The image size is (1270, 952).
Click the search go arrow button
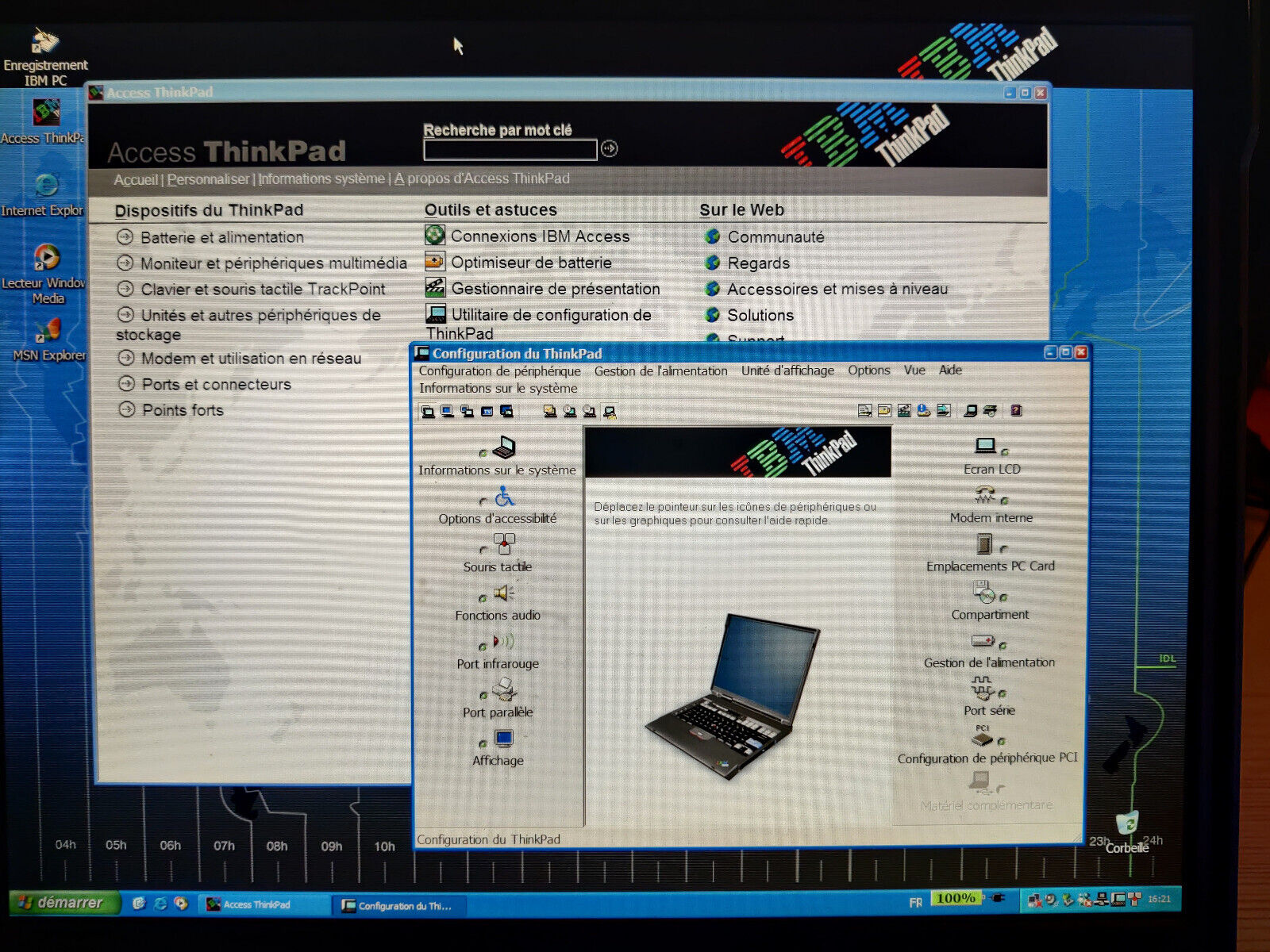point(609,148)
